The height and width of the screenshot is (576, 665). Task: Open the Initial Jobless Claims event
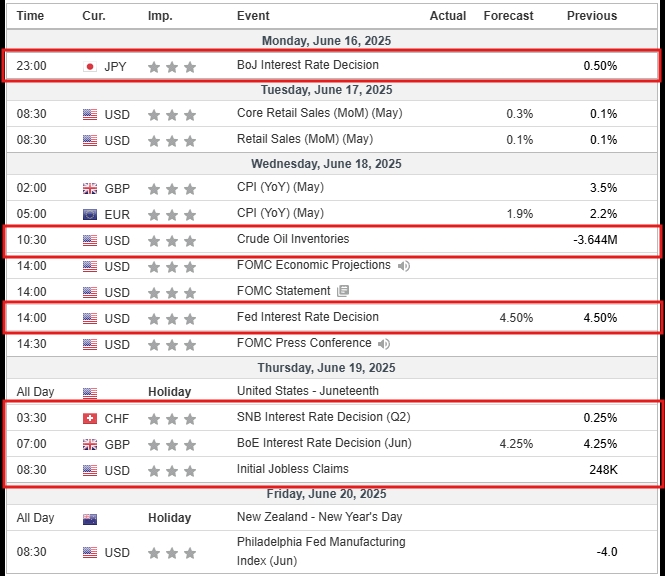point(292,469)
